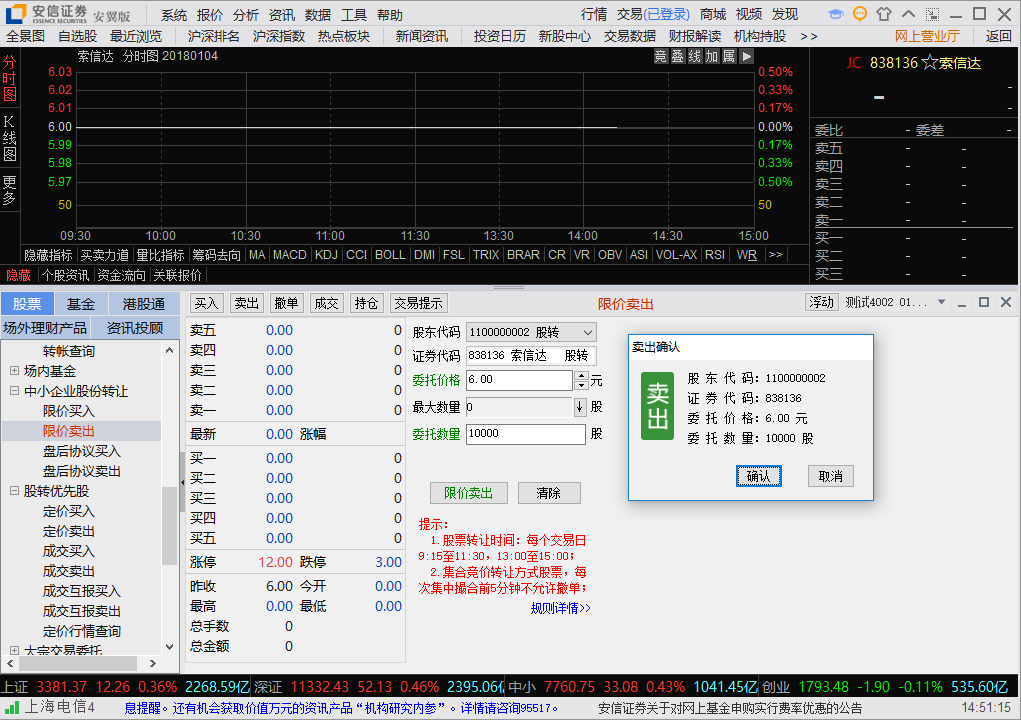Viewport: 1021px width, 720px height.
Task: Switch to the 基金 tab
Action: [x=81, y=304]
